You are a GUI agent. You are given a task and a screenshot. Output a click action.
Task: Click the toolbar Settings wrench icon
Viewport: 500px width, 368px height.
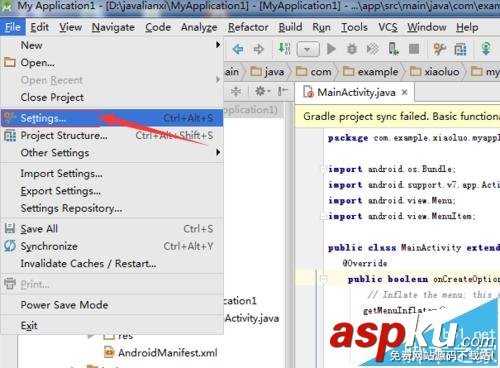[x=440, y=49]
